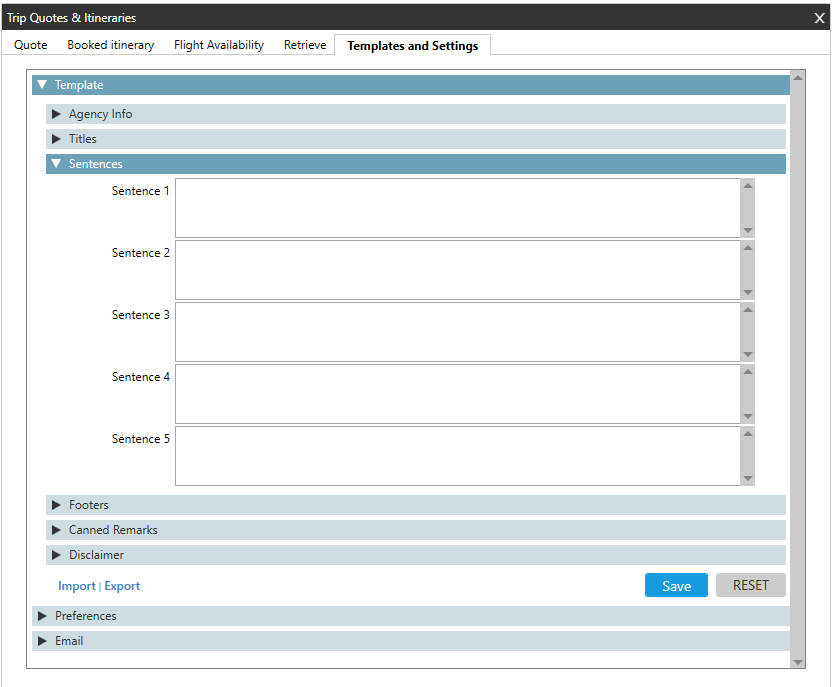Click the Sentence 5 scroll down arrow
This screenshot has height=687, width=832.
[x=748, y=478]
